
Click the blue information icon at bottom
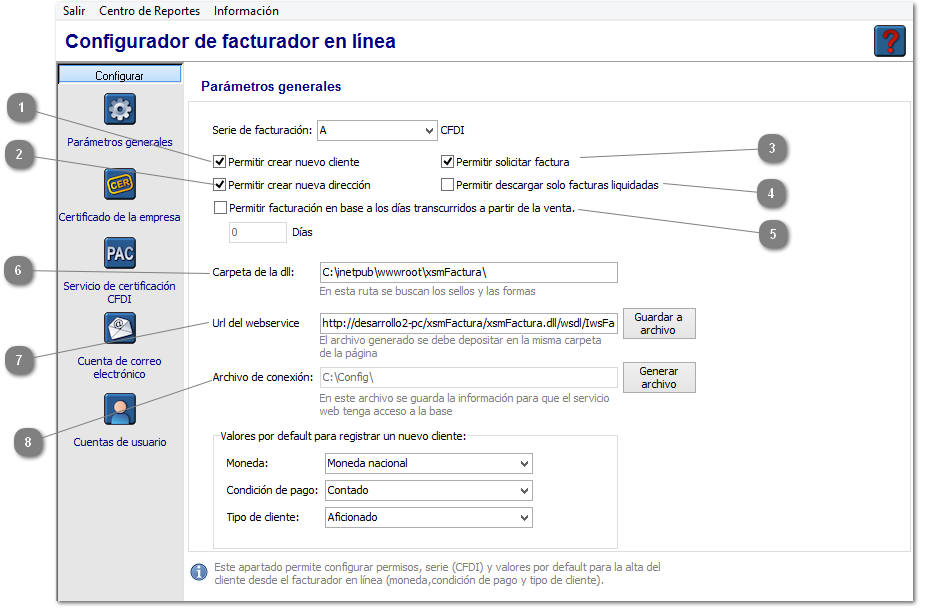[199, 572]
